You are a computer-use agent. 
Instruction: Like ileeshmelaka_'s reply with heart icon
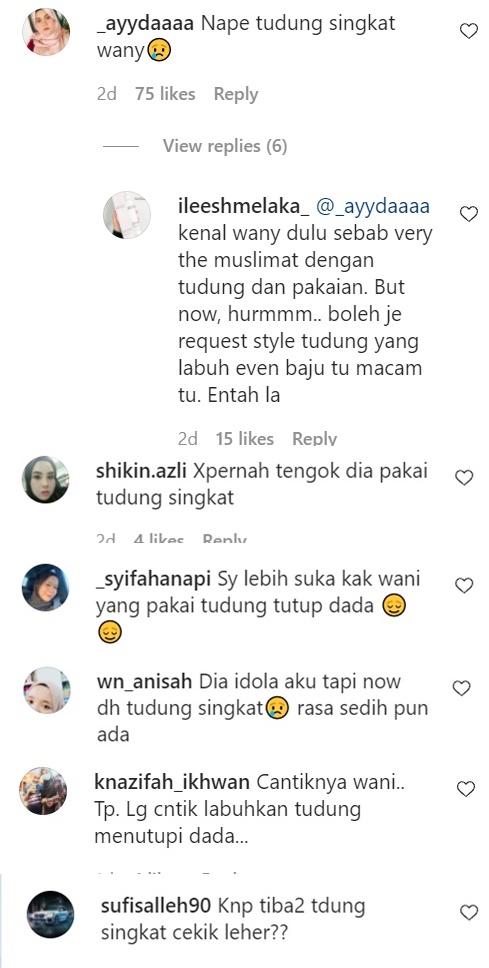pos(469,214)
